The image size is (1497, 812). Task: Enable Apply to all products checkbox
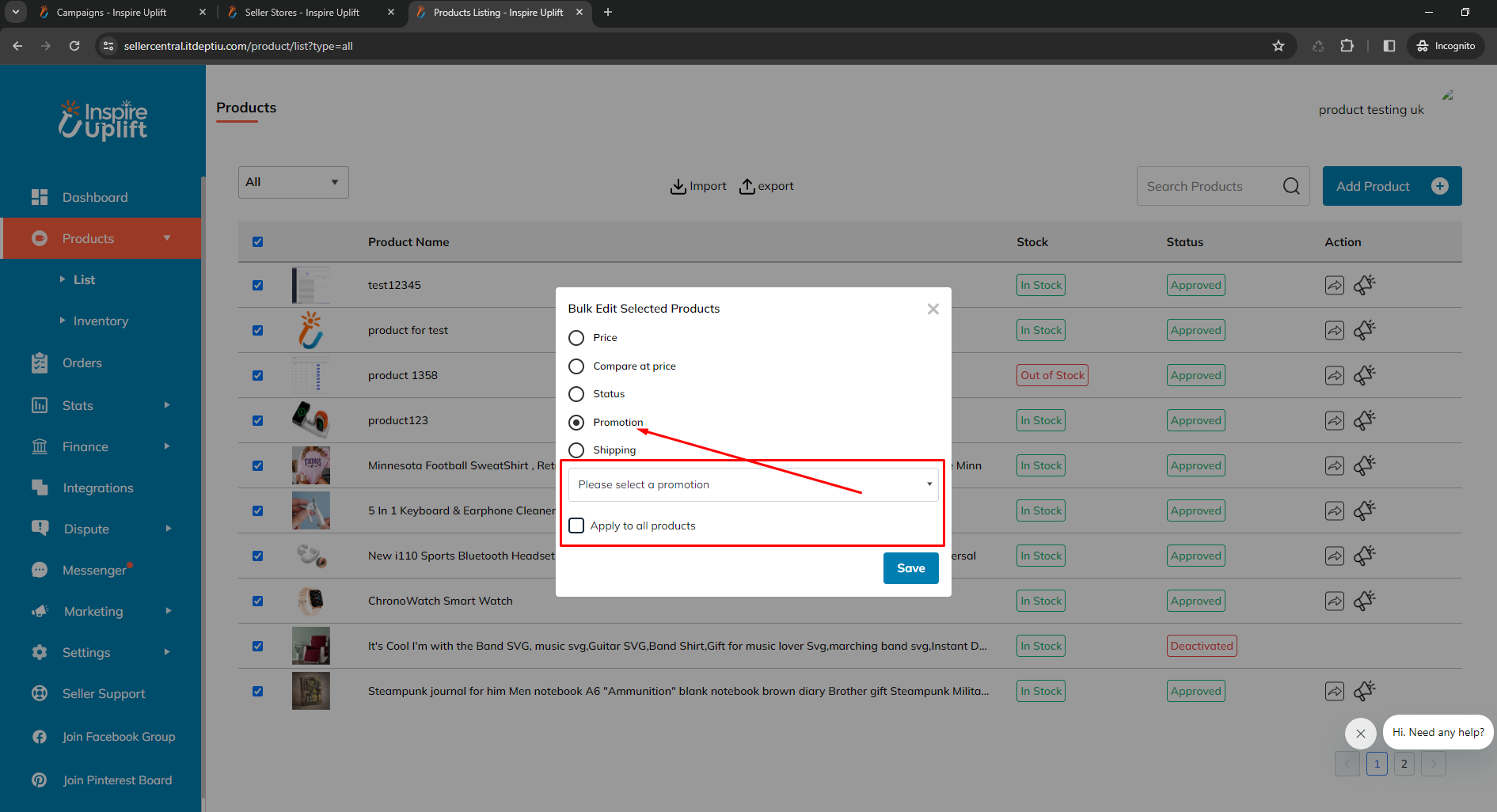[x=576, y=526]
